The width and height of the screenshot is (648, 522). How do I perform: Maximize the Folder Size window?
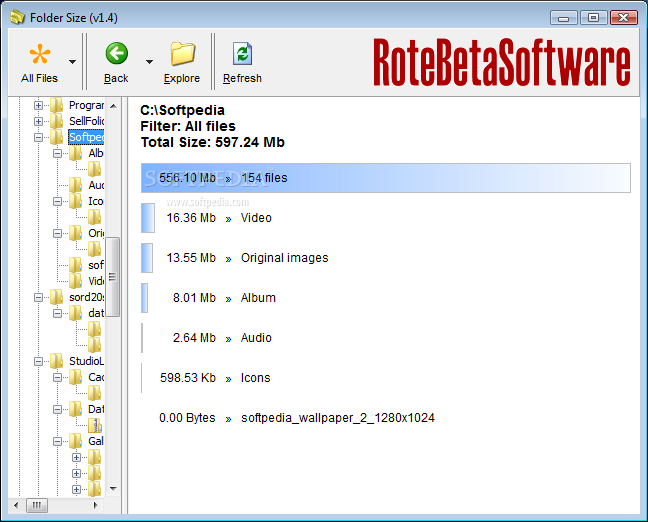click(593, 17)
